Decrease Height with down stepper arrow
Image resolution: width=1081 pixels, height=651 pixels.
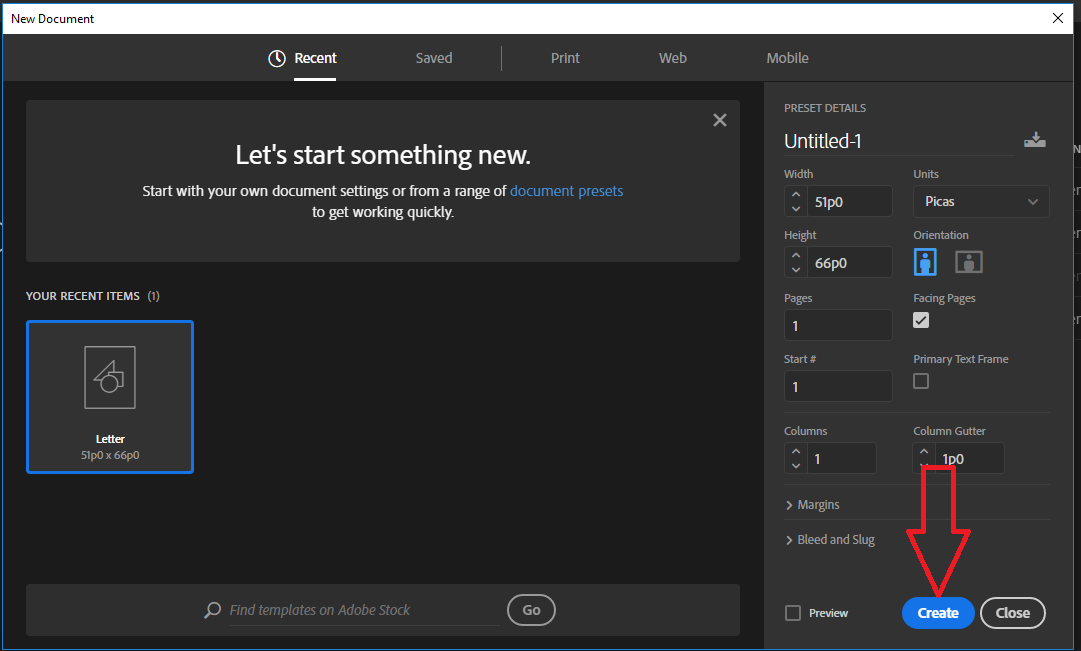[x=796, y=270]
